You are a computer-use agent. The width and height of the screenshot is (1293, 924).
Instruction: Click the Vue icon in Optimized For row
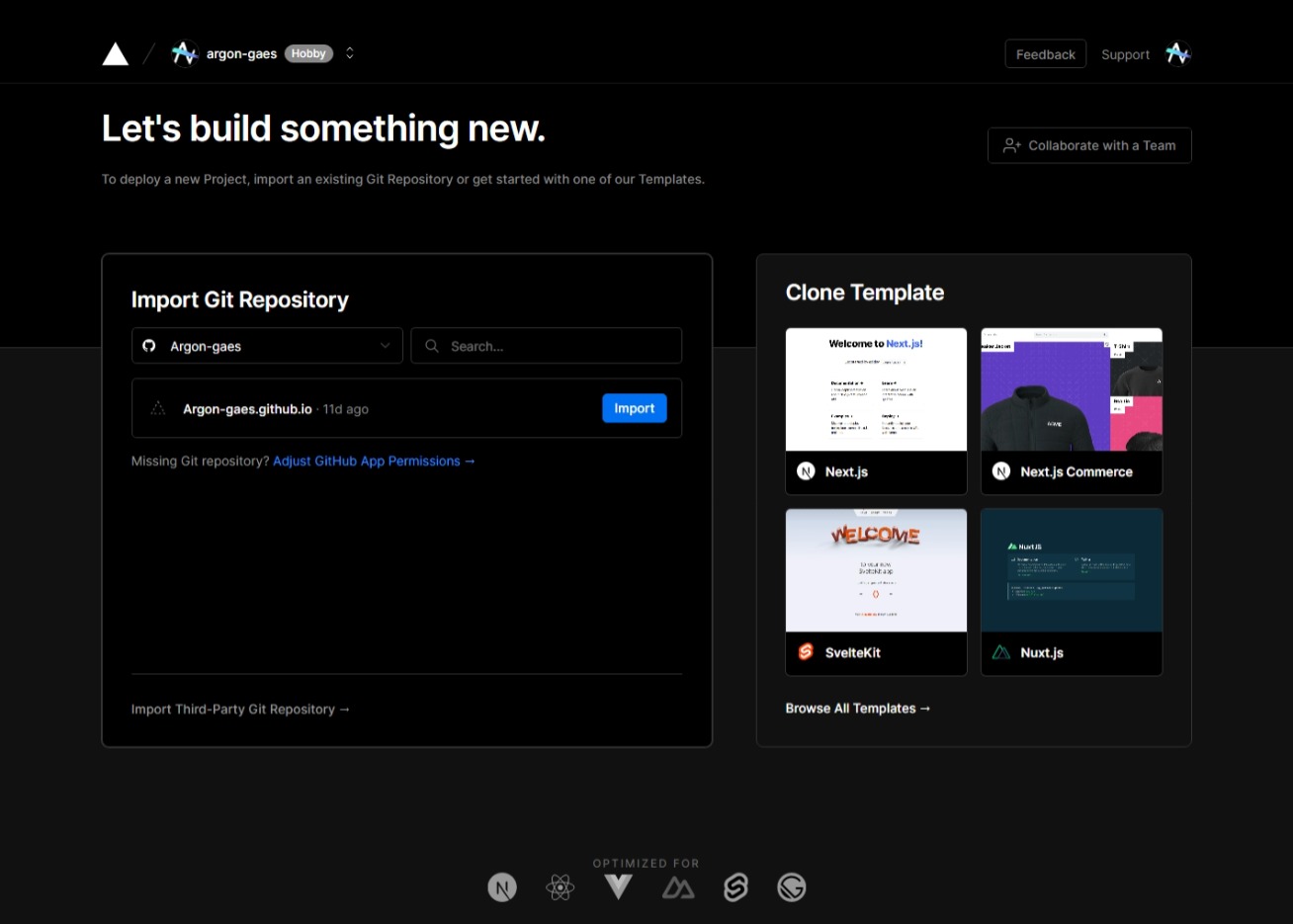[x=619, y=887]
